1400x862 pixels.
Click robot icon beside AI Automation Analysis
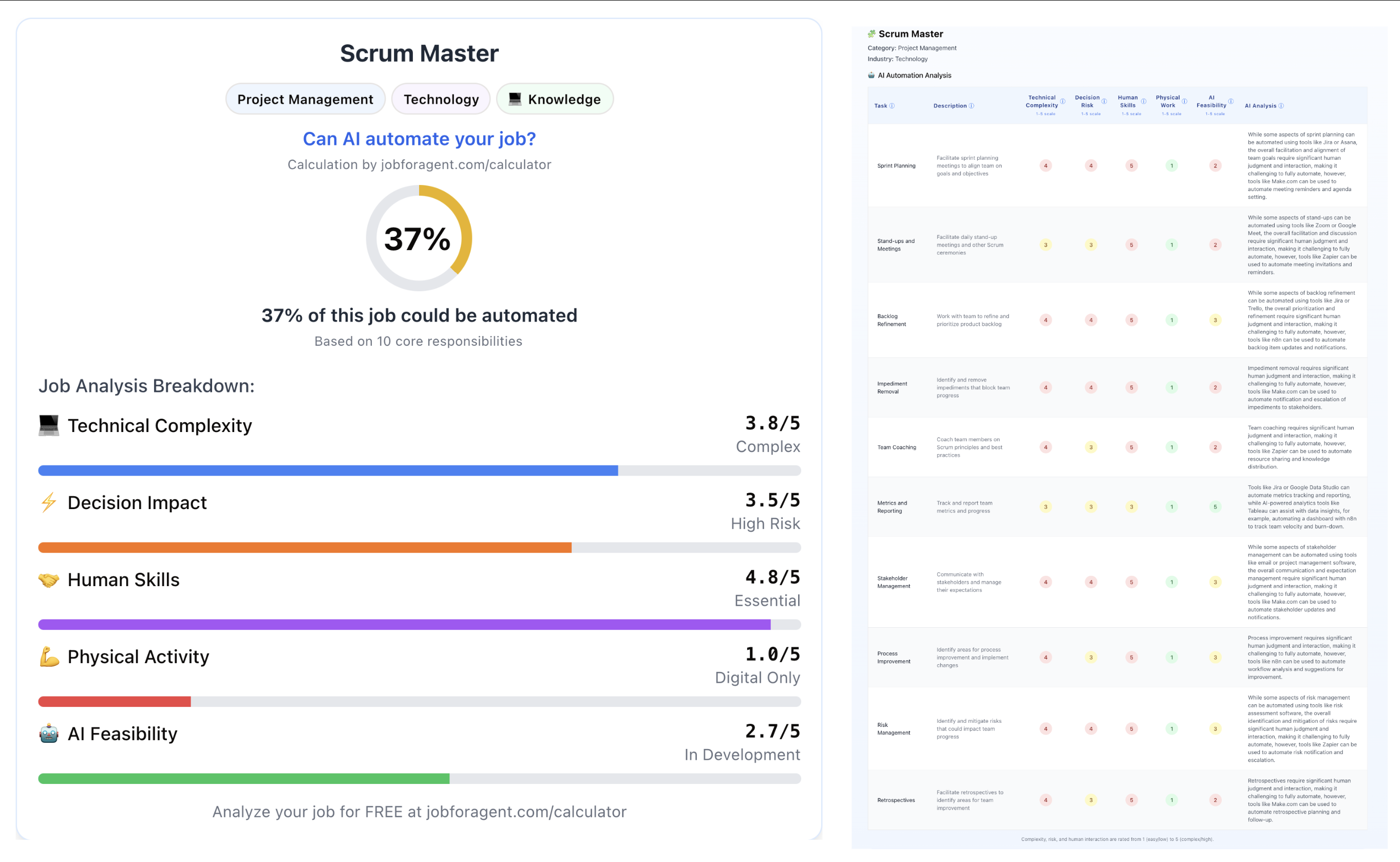pos(871,75)
